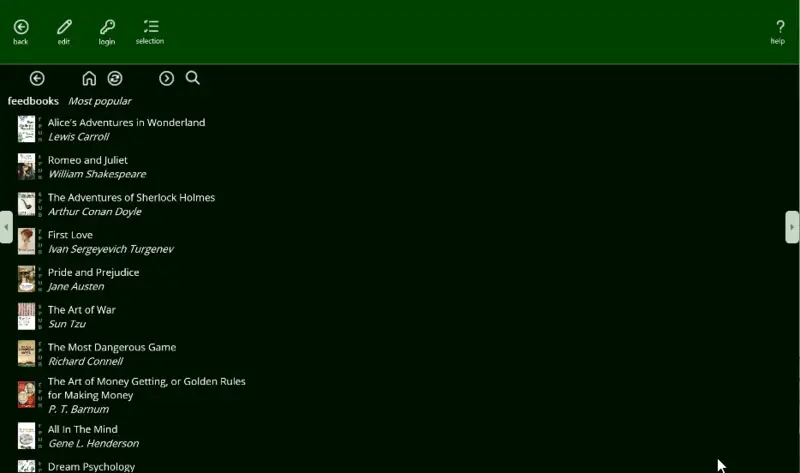Select title The Most Dangerous Game
Screen dimensions: 800x473
[112, 347]
